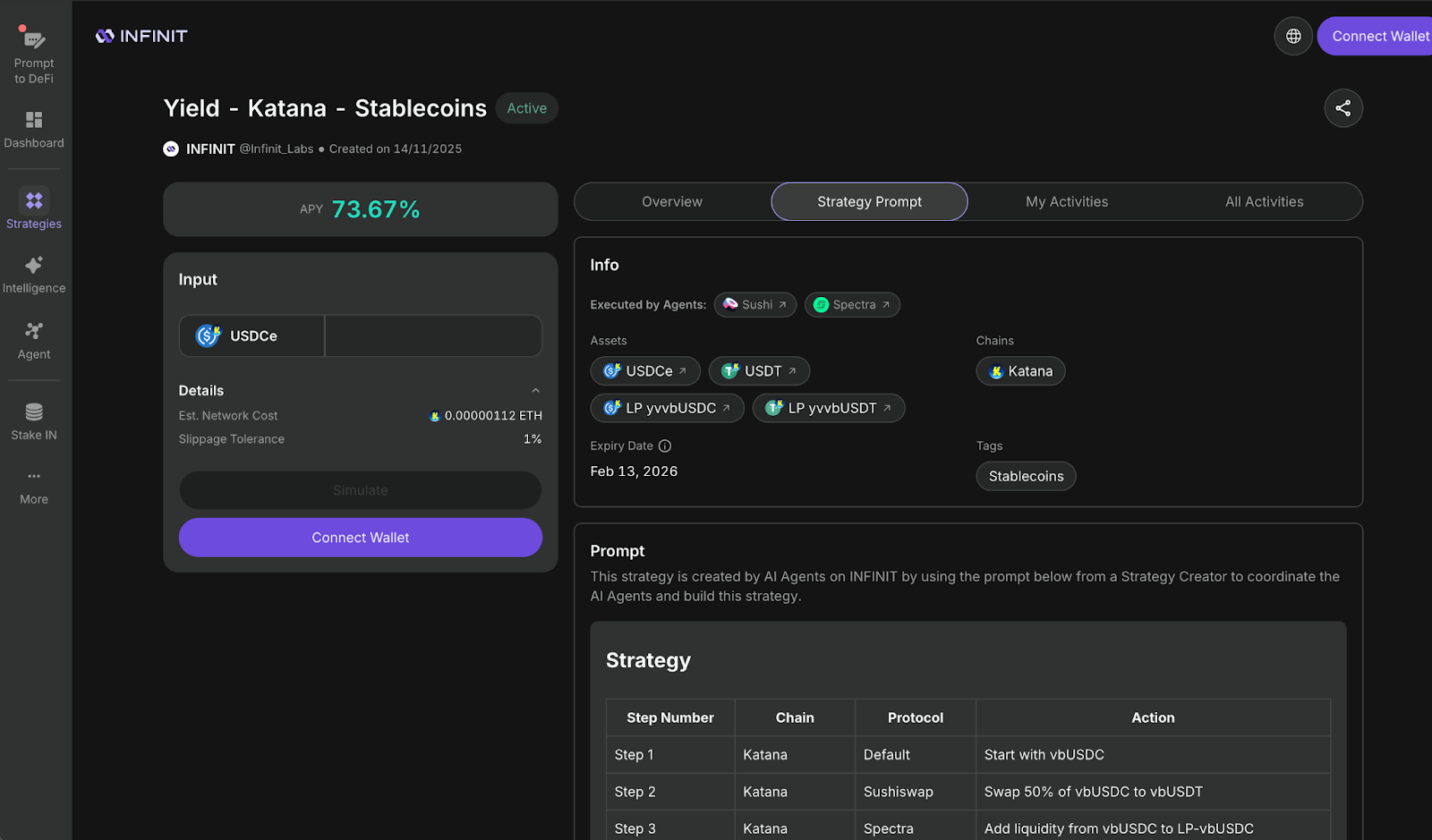Open the Stake IN sidebar icon
Viewport: 1432px width, 840px height.
click(34, 421)
